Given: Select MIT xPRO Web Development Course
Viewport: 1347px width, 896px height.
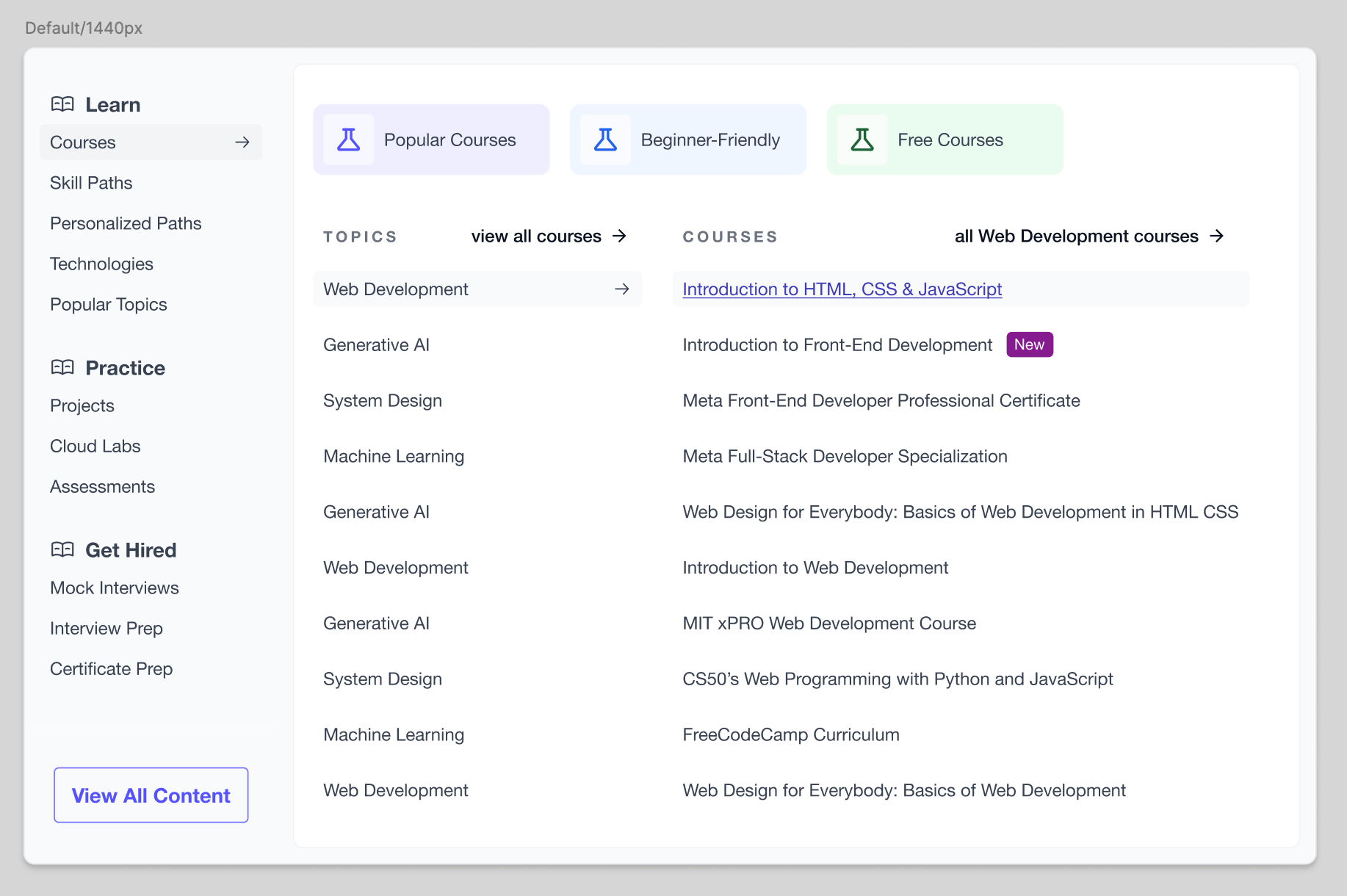Looking at the screenshot, I should click(x=829, y=624).
